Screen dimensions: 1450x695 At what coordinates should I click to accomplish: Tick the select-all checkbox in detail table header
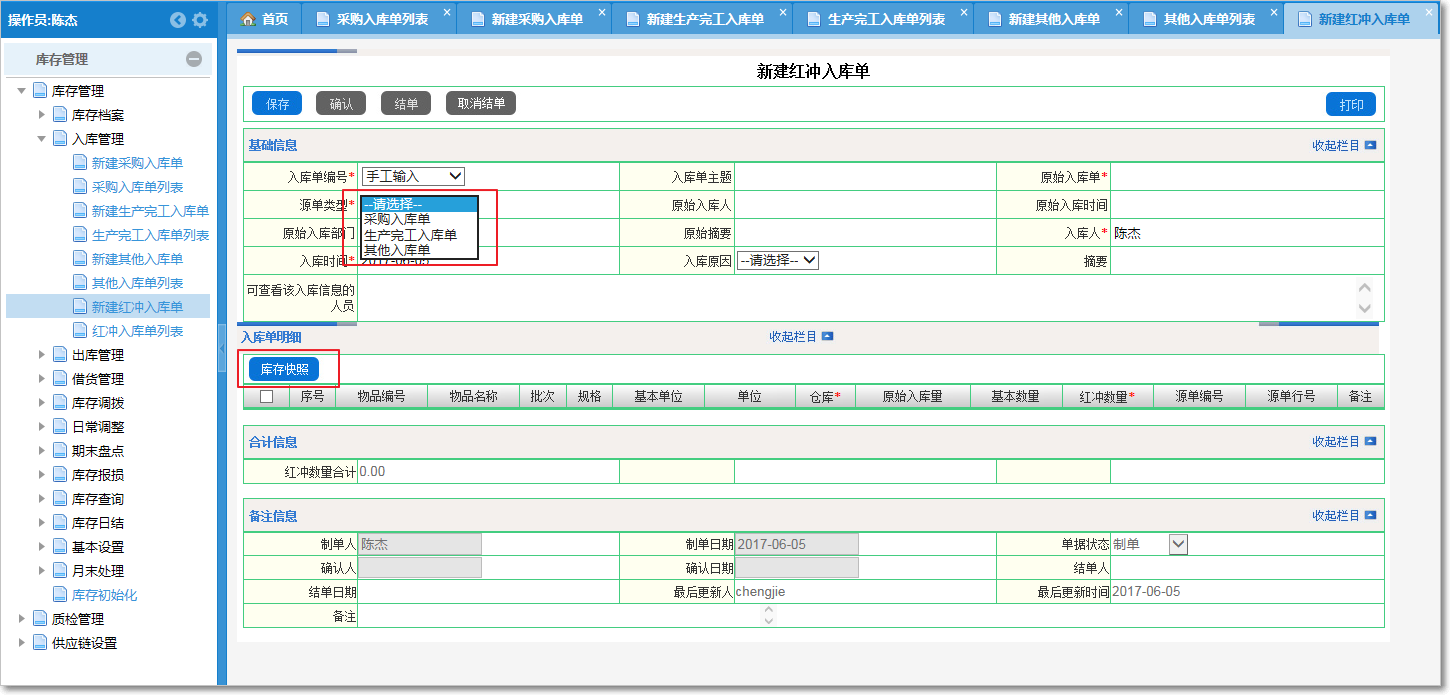(x=266, y=397)
